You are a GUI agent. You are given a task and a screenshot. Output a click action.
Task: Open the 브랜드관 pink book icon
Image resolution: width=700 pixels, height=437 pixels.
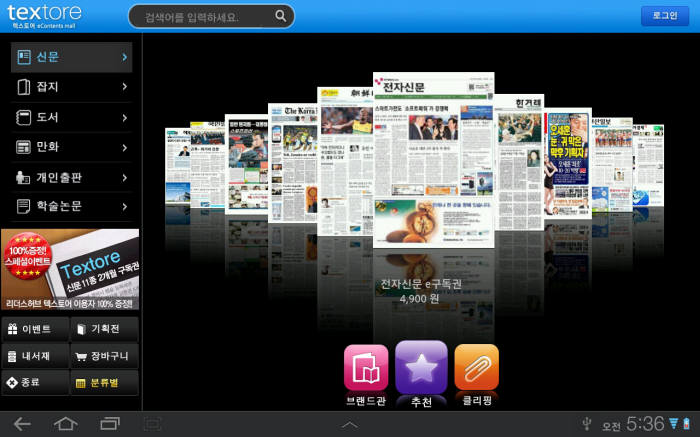[365, 367]
